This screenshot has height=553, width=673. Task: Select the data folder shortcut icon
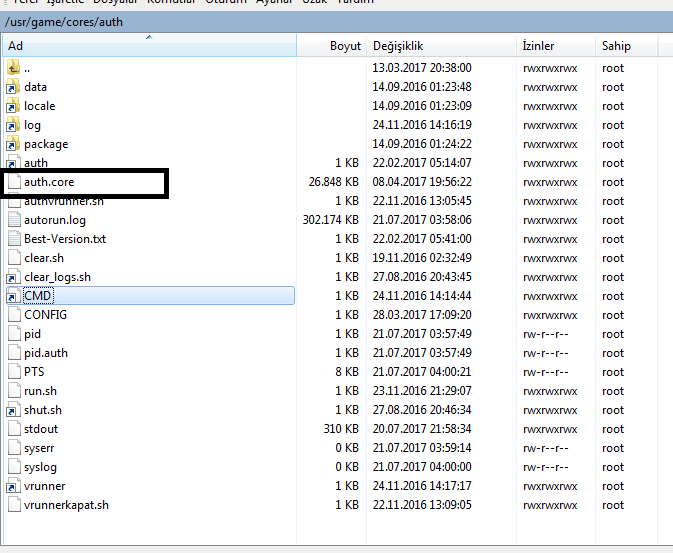click(13, 87)
